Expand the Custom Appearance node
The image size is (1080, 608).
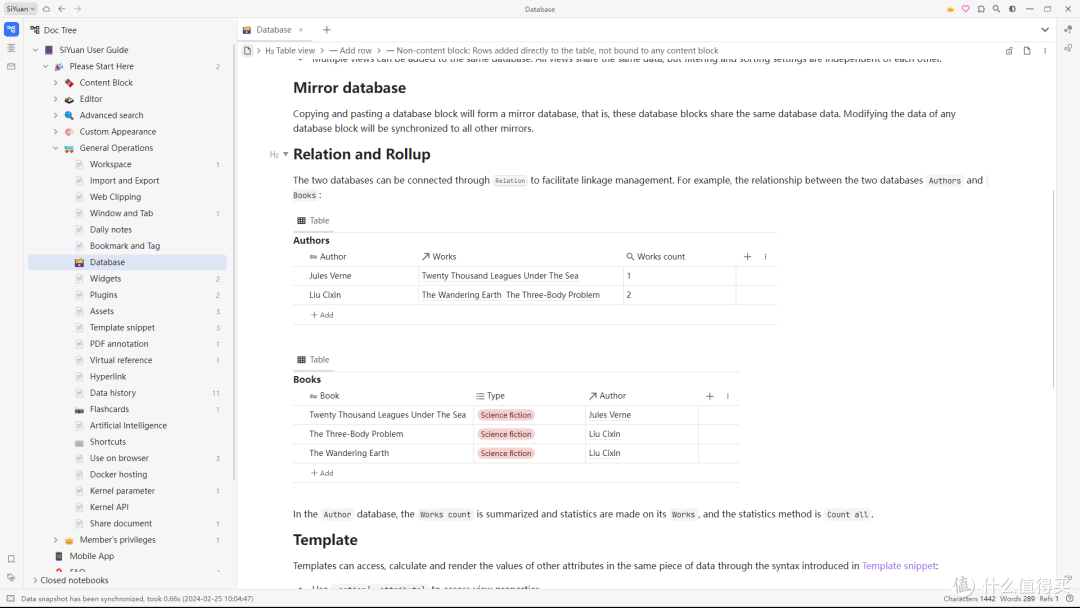(x=56, y=132)
